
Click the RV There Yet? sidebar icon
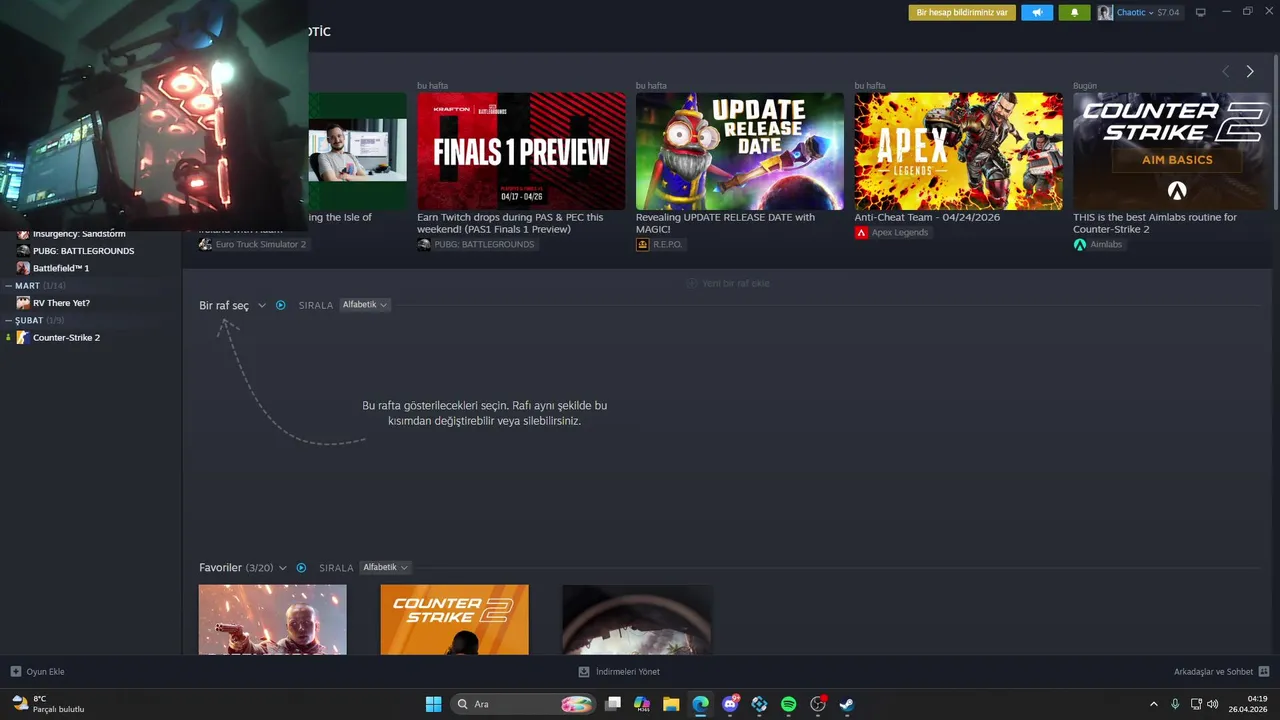click(x=24, y=303)
